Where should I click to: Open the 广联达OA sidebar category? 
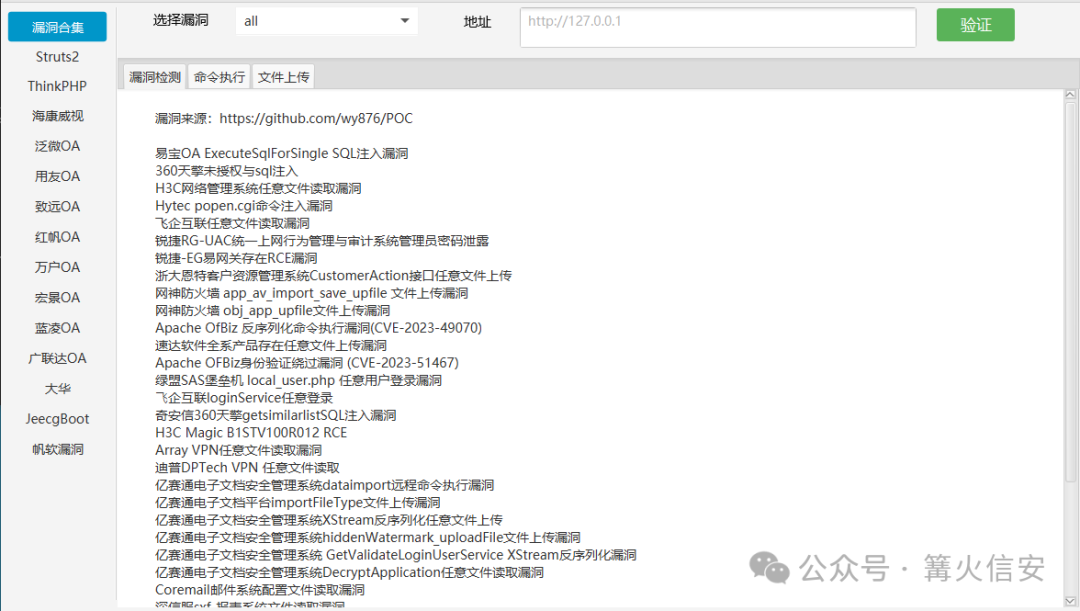57,358
